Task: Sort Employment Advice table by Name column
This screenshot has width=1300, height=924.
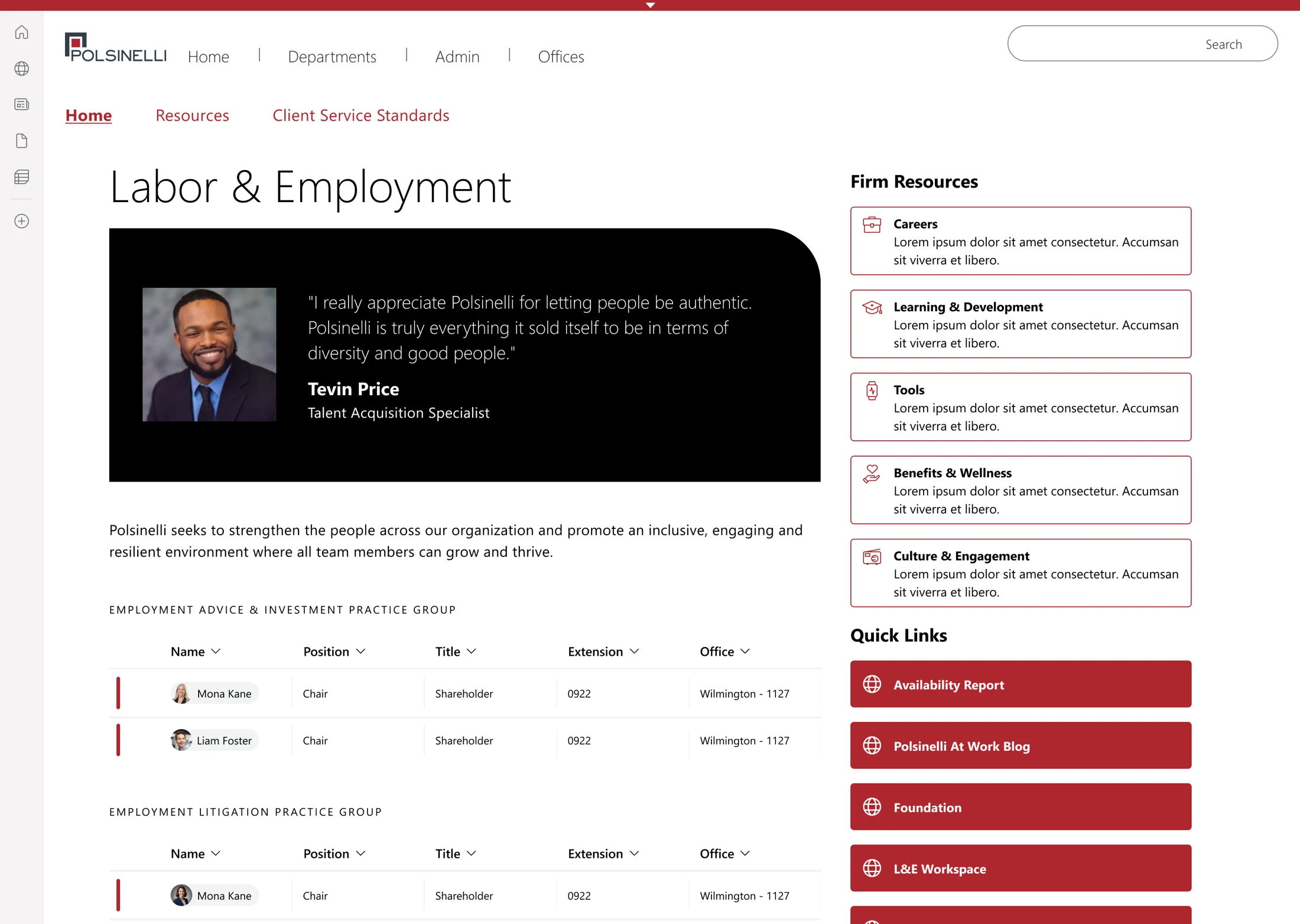Action: (195, 651)
